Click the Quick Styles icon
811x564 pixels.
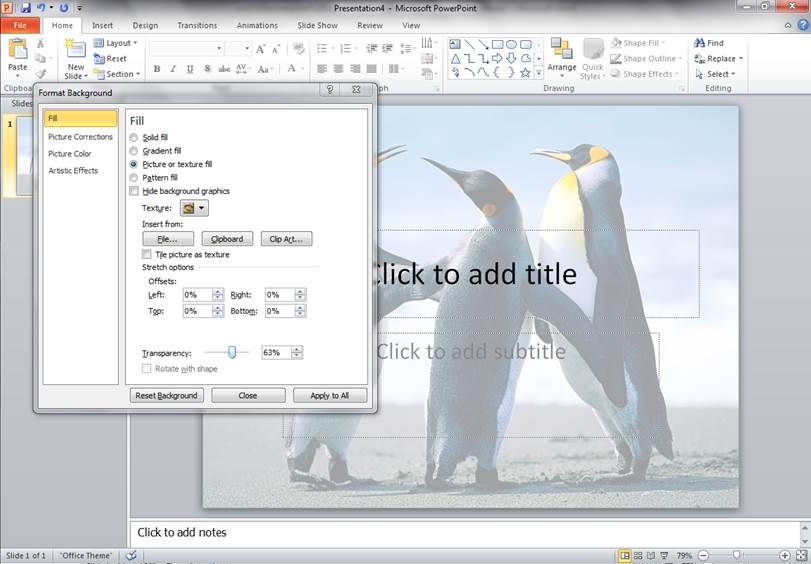593,52
